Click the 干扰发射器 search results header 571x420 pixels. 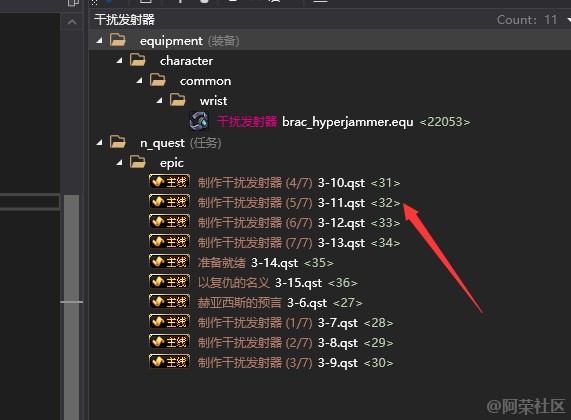[x=124, y=20]
